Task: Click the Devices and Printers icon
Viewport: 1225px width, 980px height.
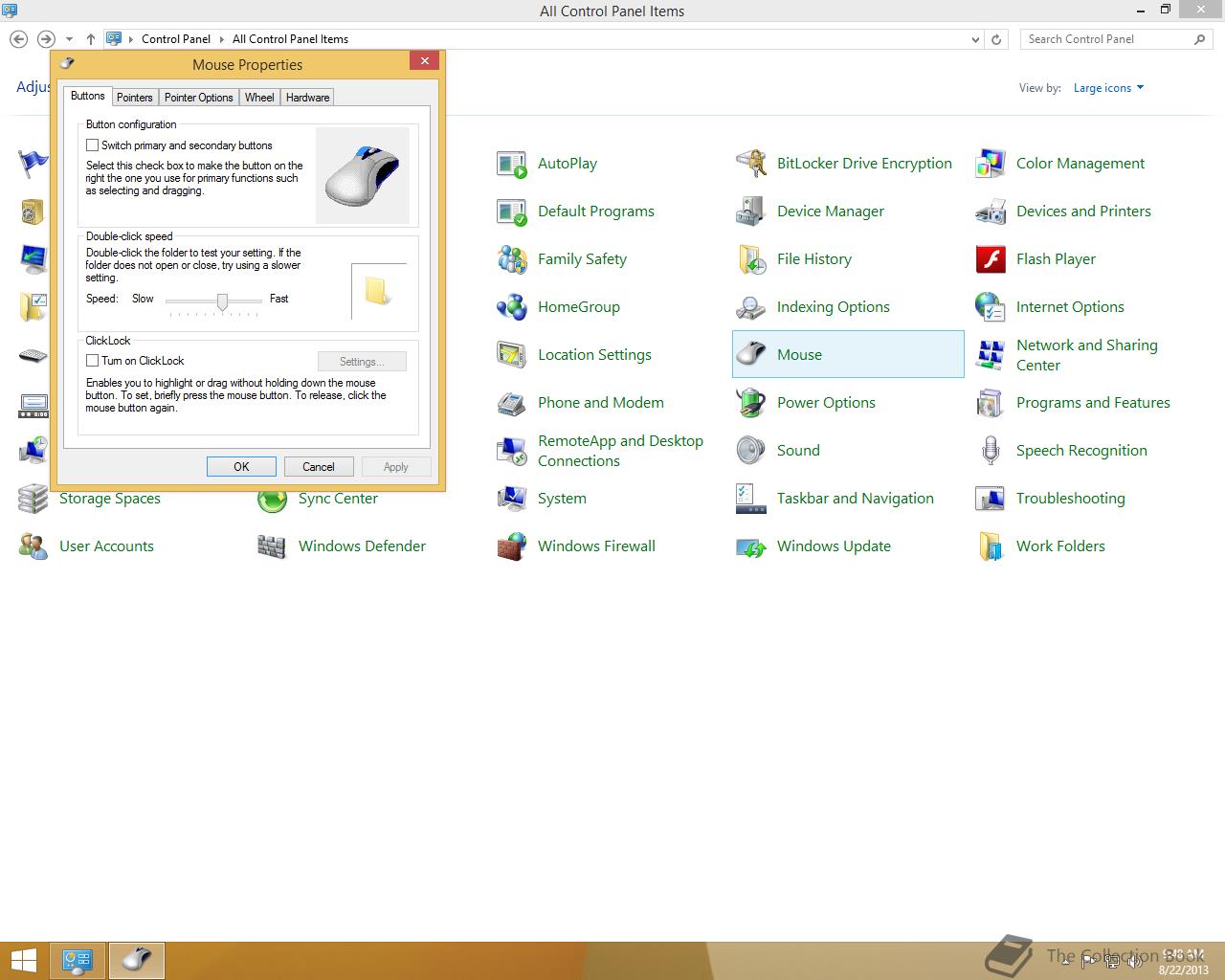Action: [x=991, y=212]
